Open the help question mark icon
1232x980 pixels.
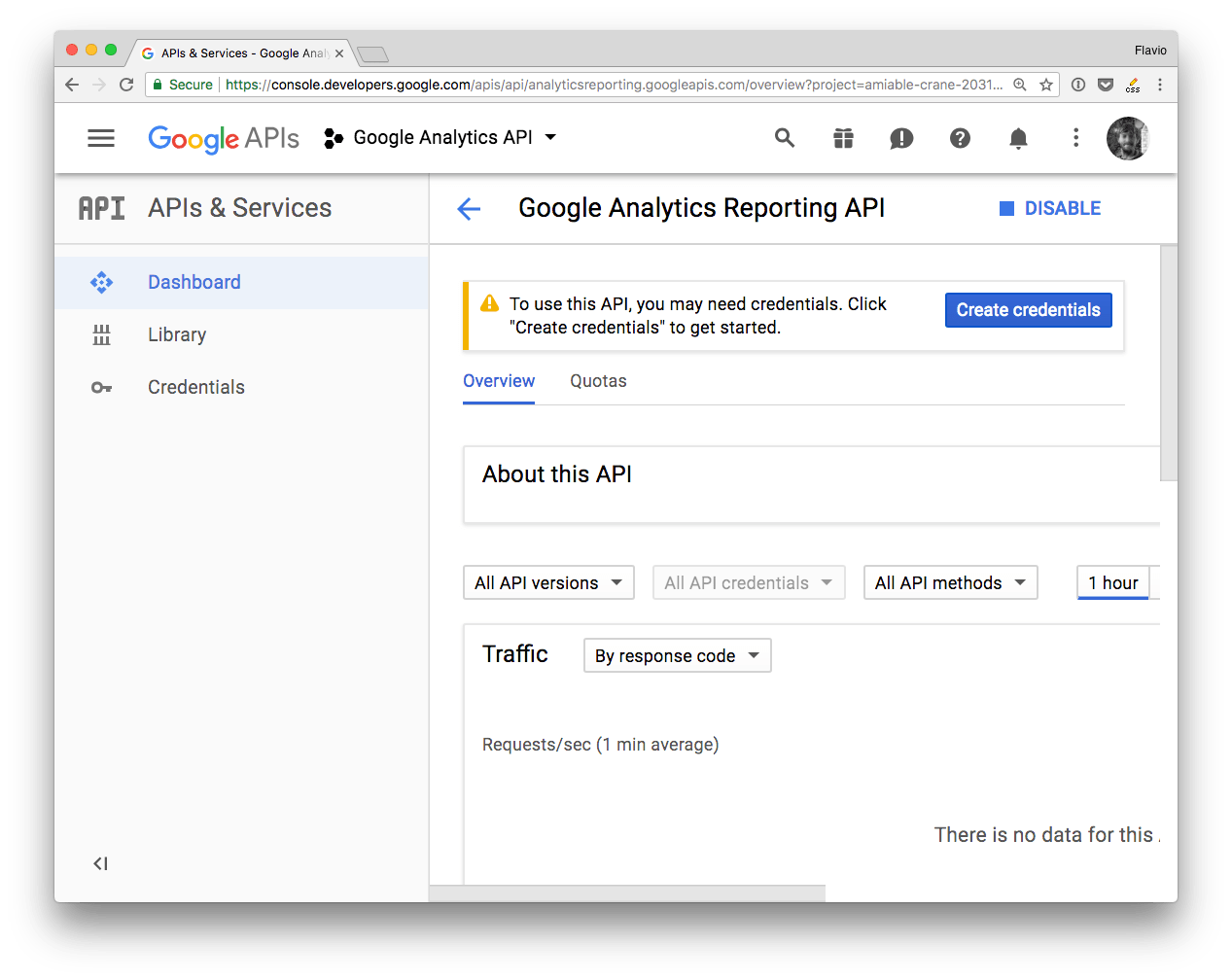960,138
